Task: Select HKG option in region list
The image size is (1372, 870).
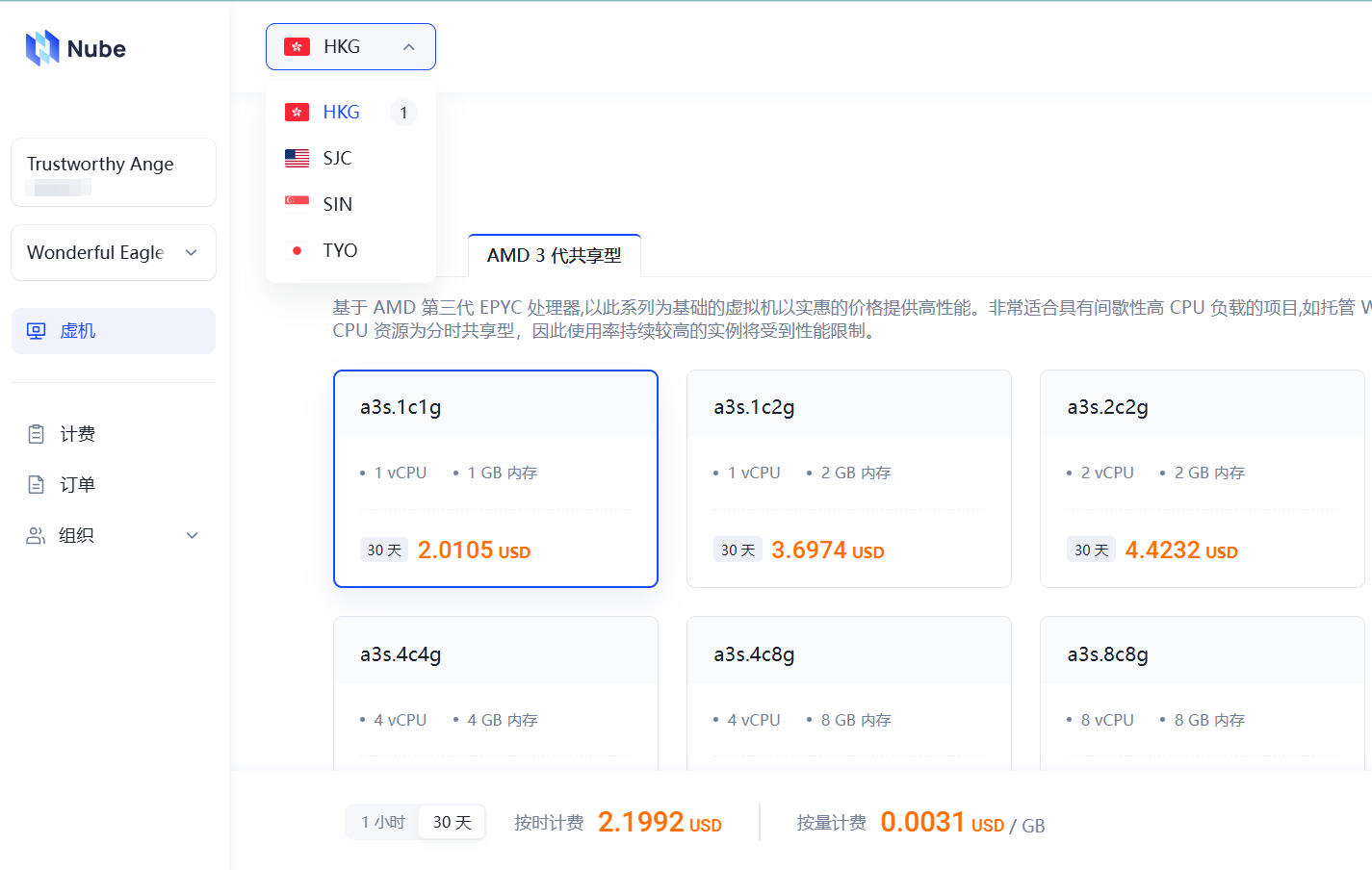Action: [350, 112]
